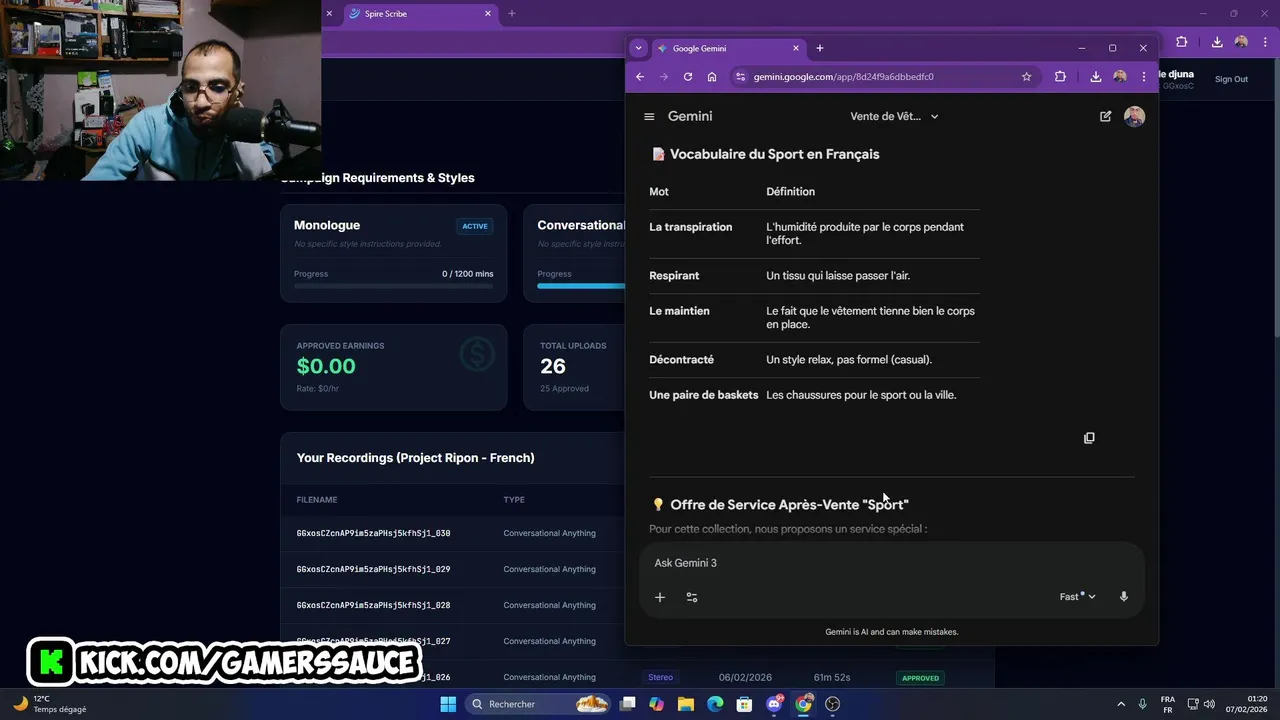Click the ACTIVE badge on Monologue
Screen dimensions: 1280x720
pyautogui.click(x=475, y=226)
